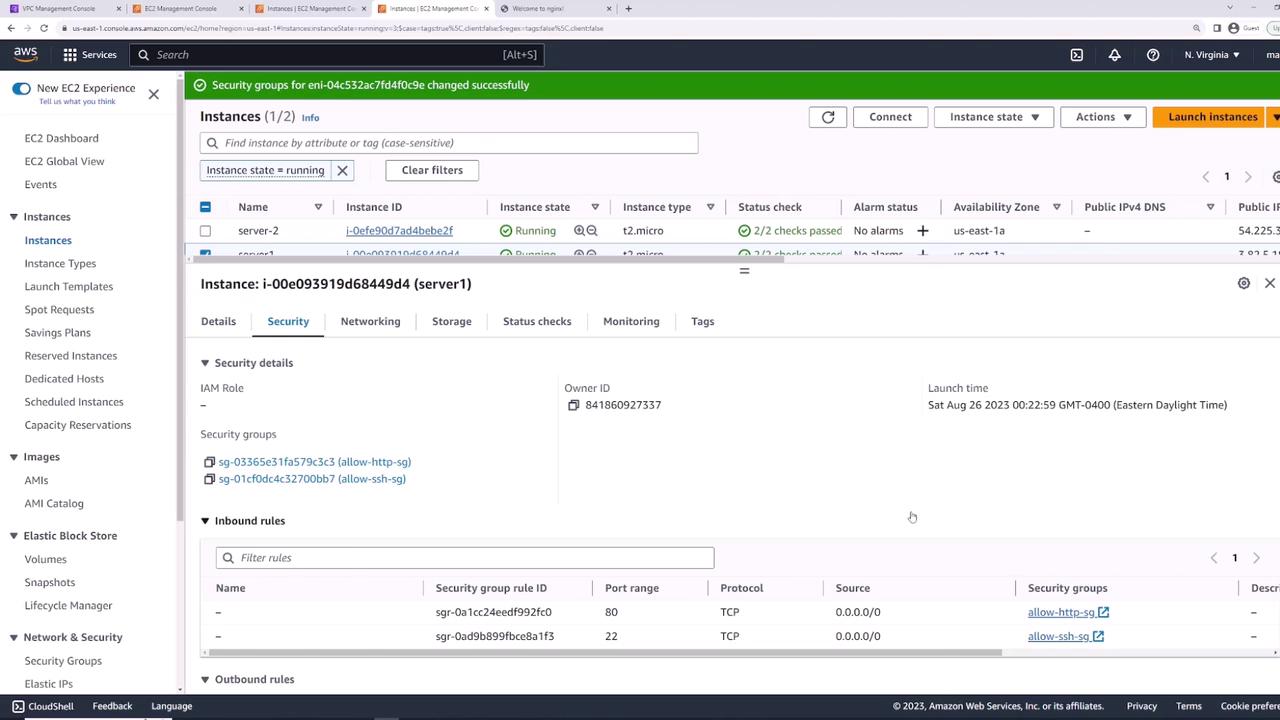Refresh the instances list
This screenshot has height=720, width=1280.
pyautogui.click(x=828, y=117)
